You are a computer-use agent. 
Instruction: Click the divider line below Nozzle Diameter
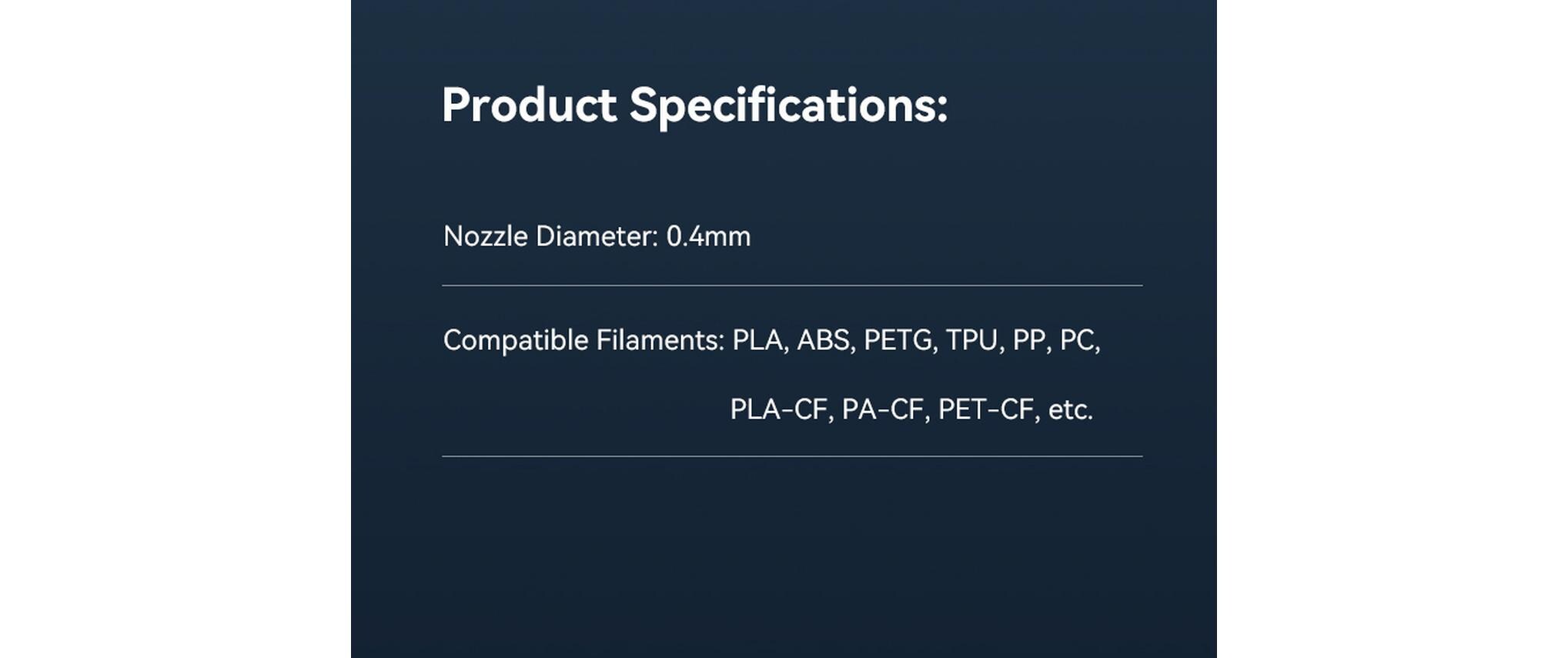coord(791,286)
